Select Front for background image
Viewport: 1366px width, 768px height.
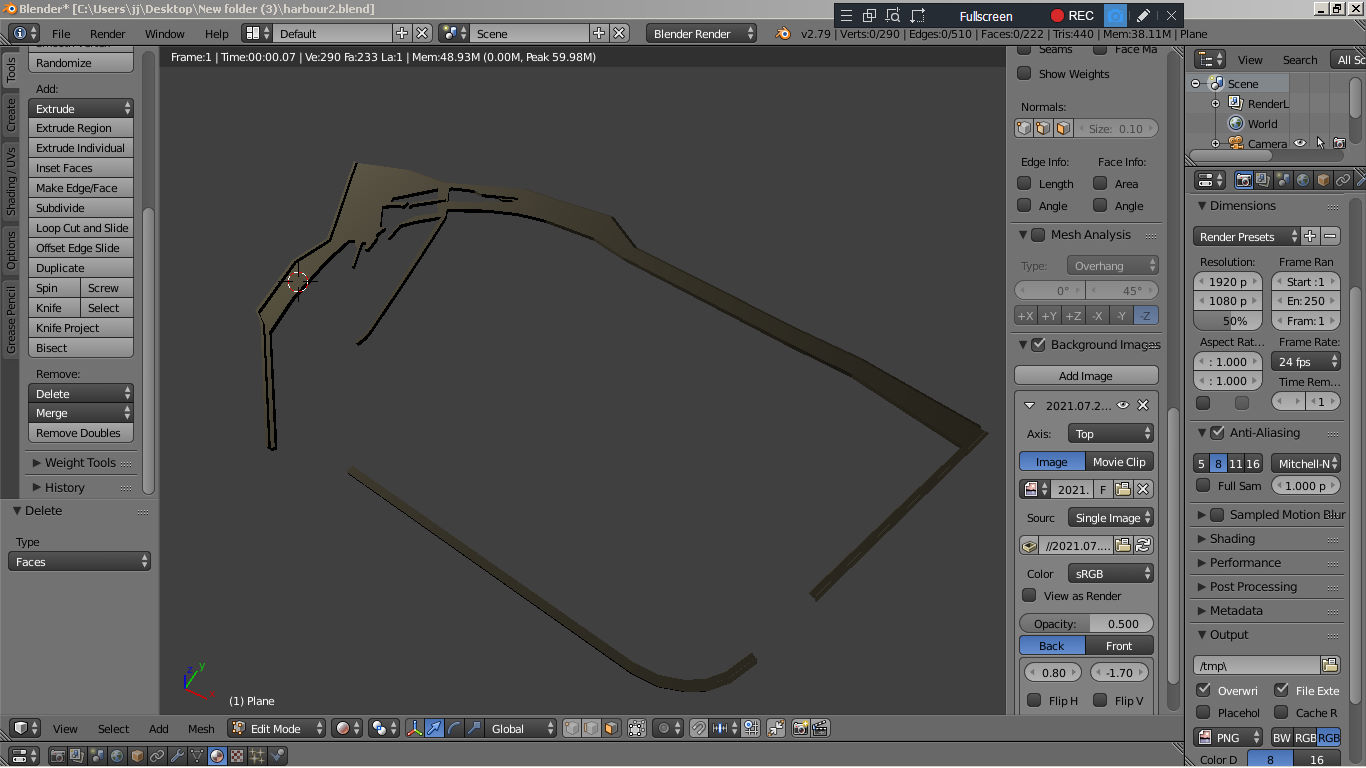(1119, 645)
